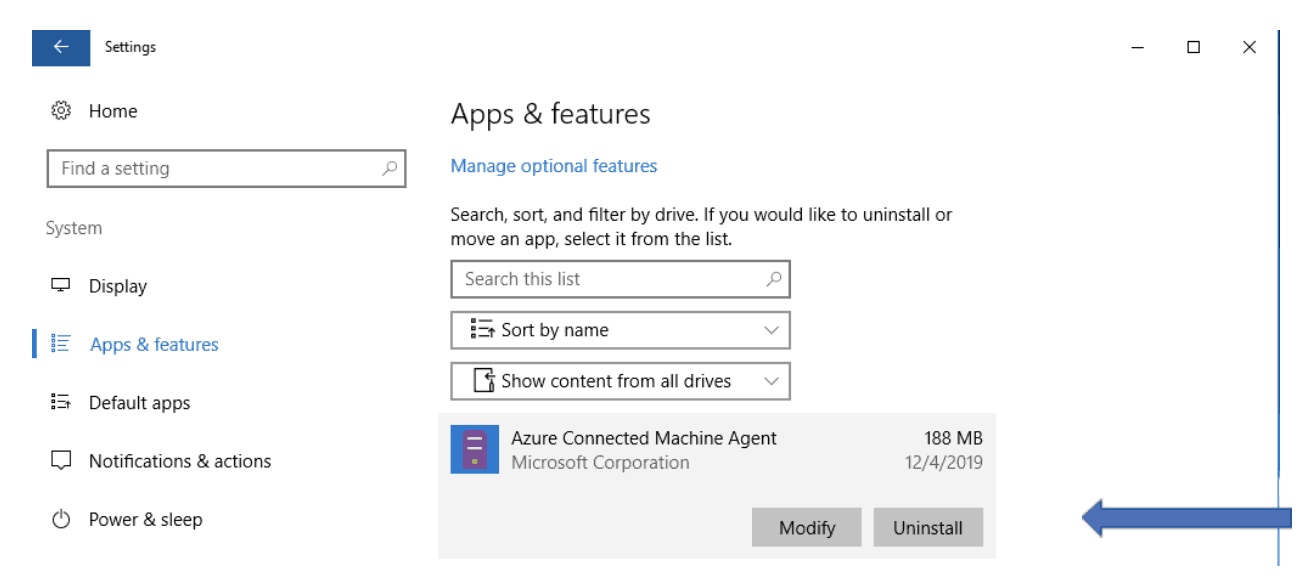Click the Home gear icon

61,111
